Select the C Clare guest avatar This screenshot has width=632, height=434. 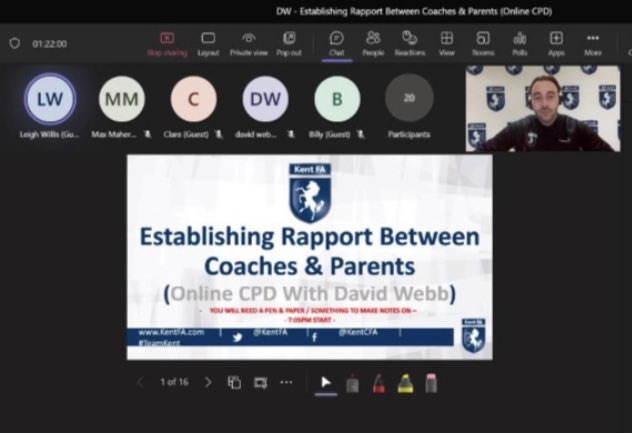pyautogui.click(x=193, y=99)
